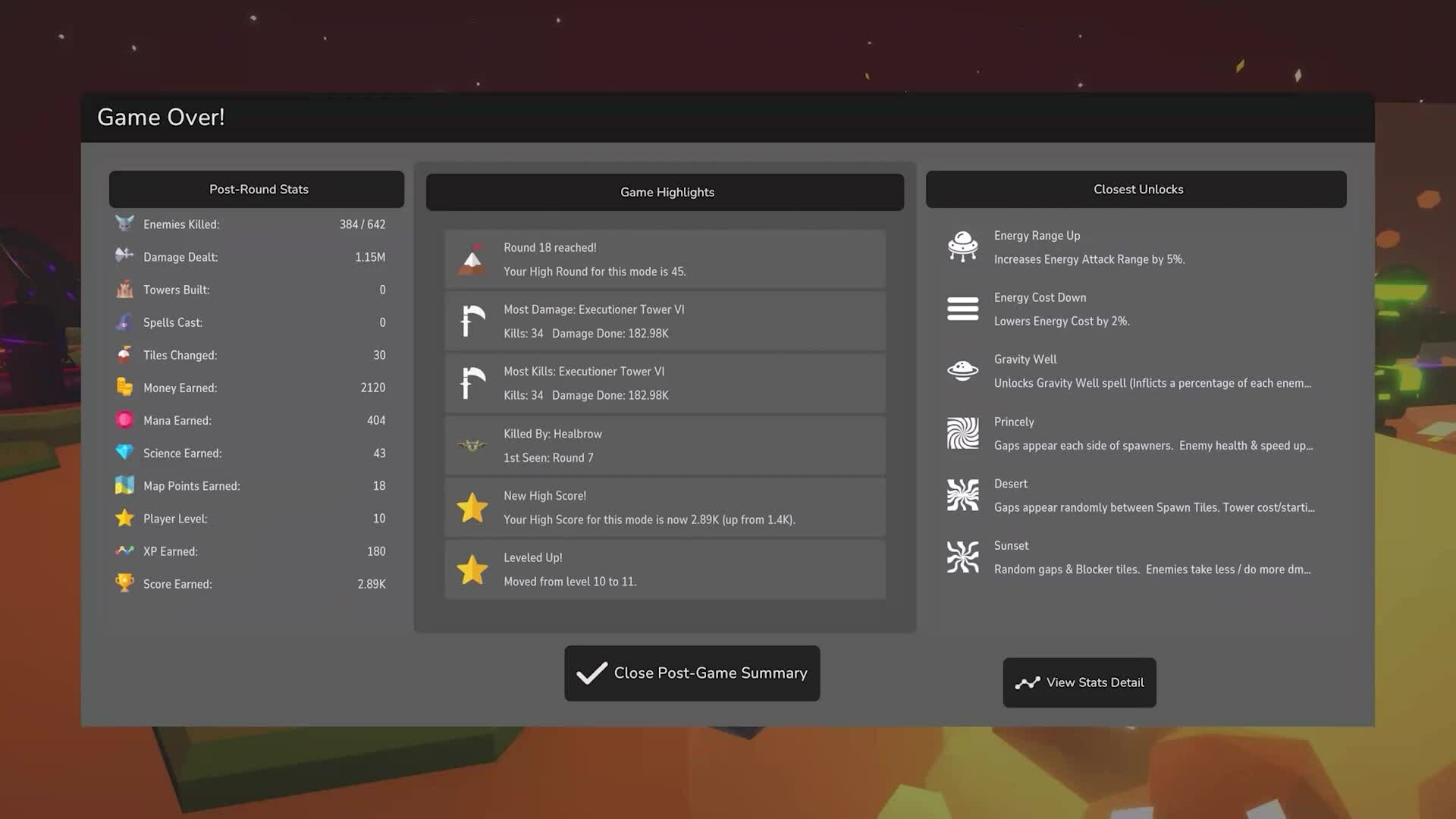Click the Sunset map icon
Image resolution: width=1456 pixels, height=819 pixels.
[962, 557]
